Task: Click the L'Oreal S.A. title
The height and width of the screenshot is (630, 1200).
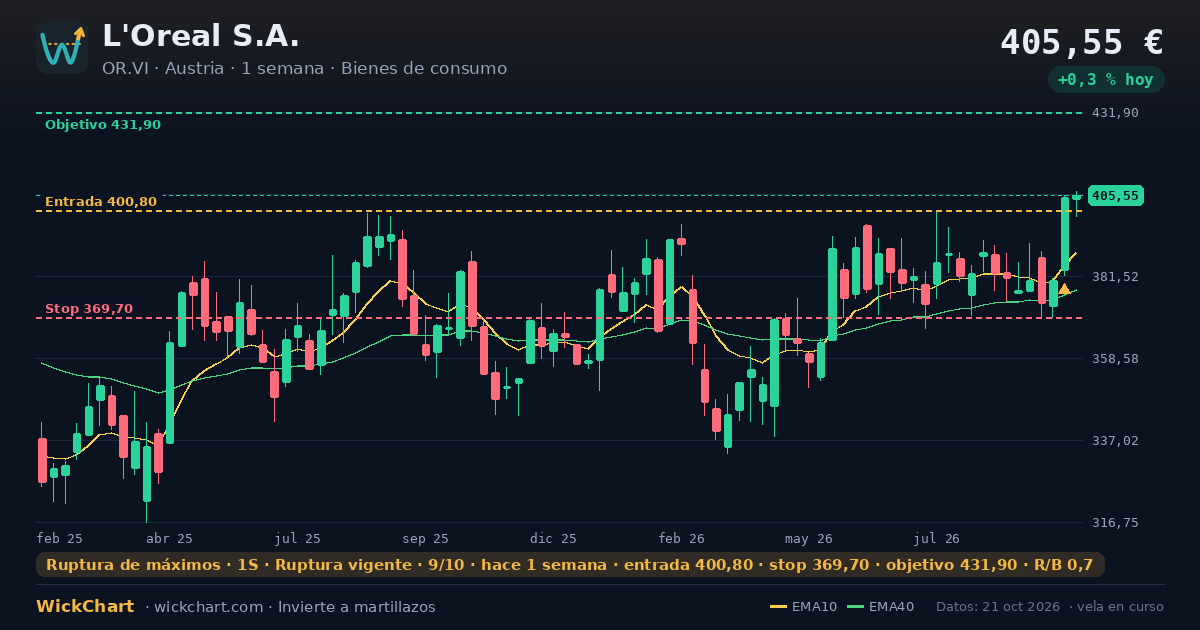Action: [201, 36]
